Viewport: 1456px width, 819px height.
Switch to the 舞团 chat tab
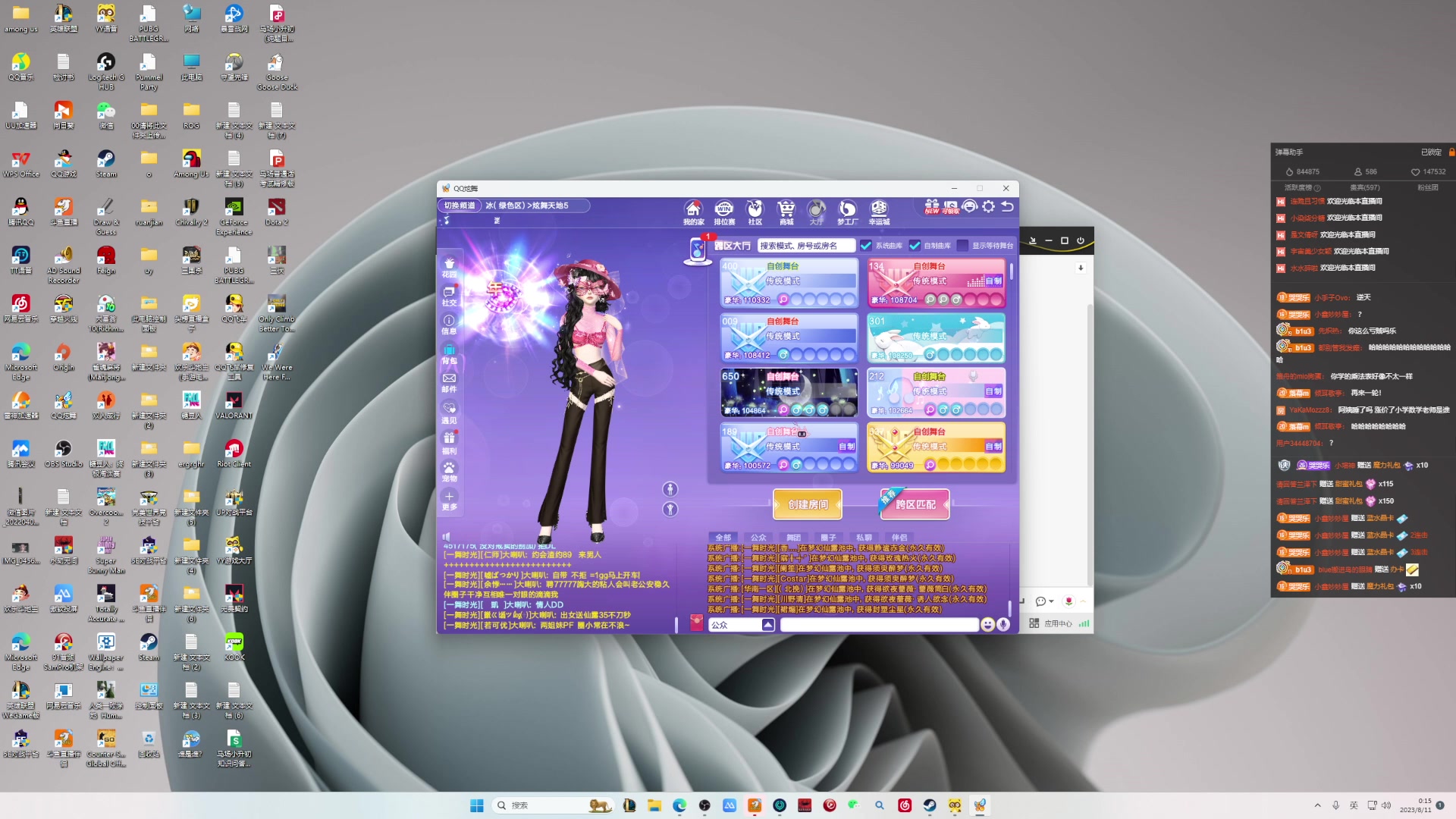pyautogui.click(x=793, y=538)
